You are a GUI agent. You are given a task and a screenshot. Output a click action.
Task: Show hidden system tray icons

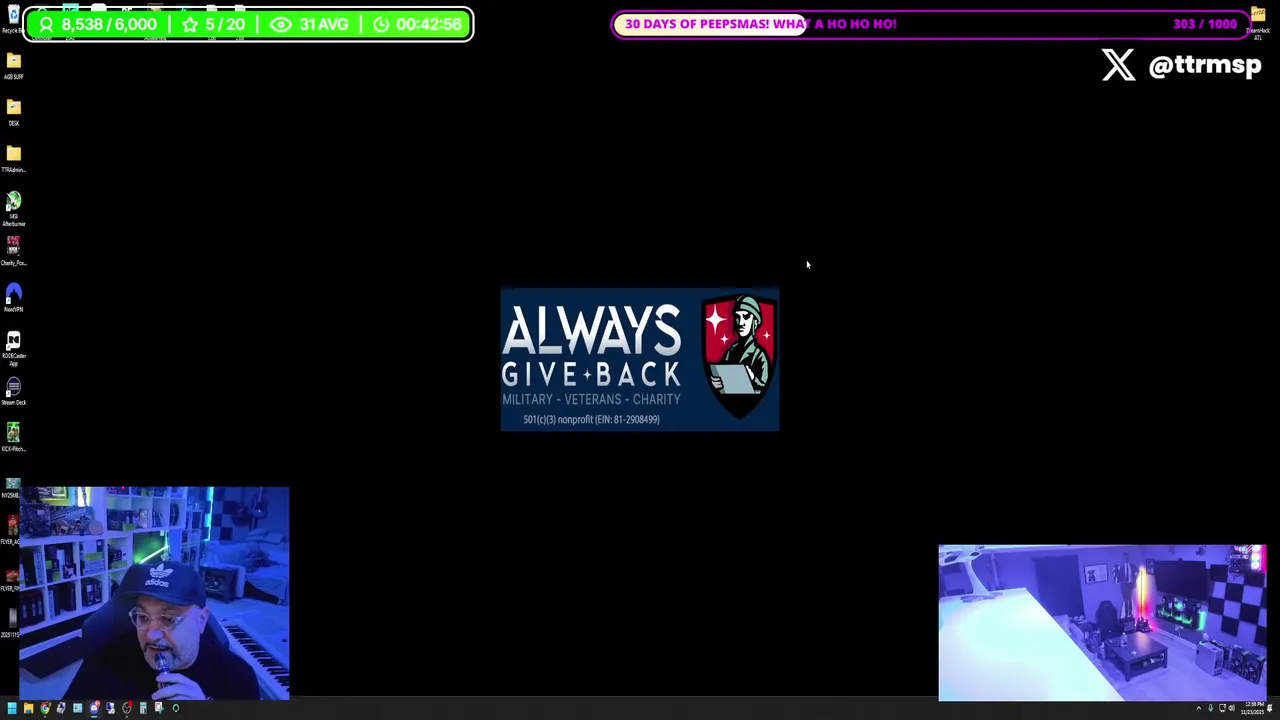(x=1199, y=708)
